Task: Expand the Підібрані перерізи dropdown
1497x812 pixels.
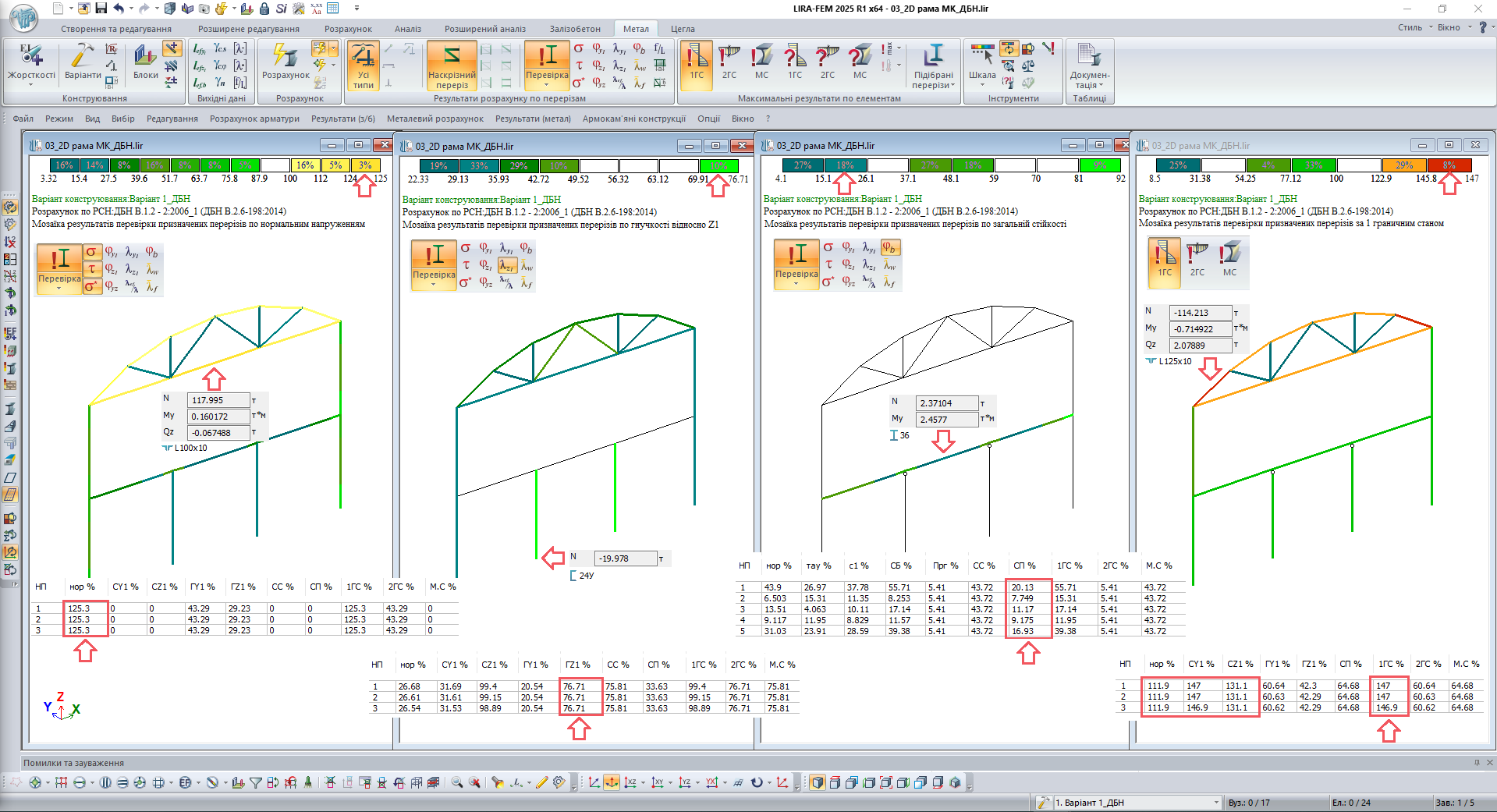Action: (x=933, y=66)
